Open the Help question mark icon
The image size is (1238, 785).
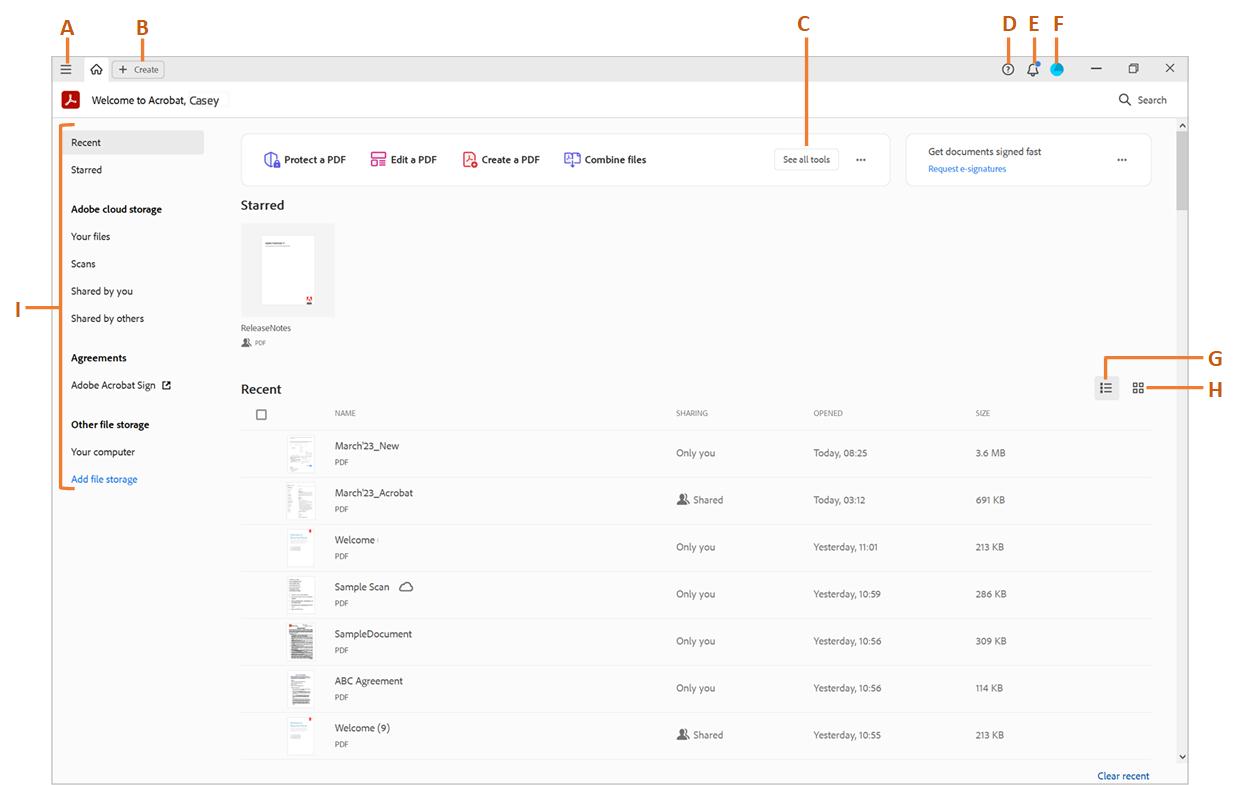(x=1007, y=69)
